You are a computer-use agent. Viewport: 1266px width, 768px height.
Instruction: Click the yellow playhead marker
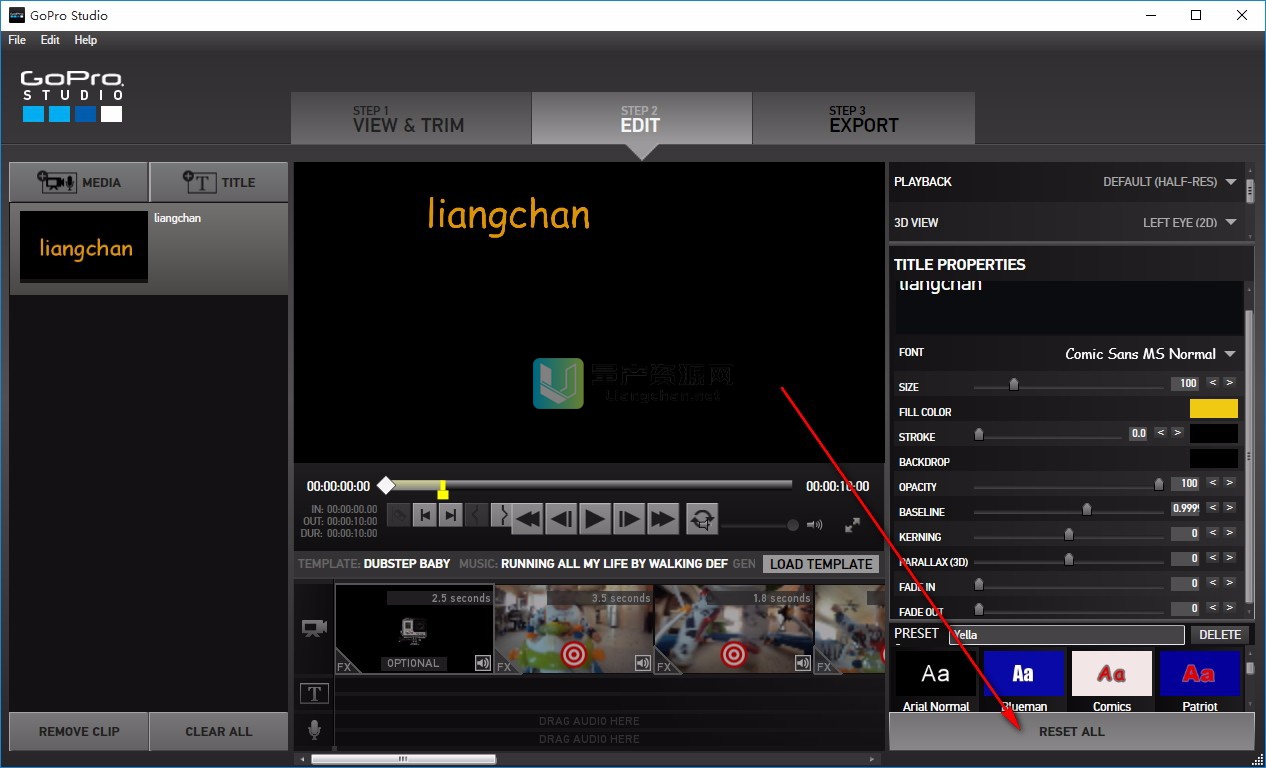[x=442, y=490]
